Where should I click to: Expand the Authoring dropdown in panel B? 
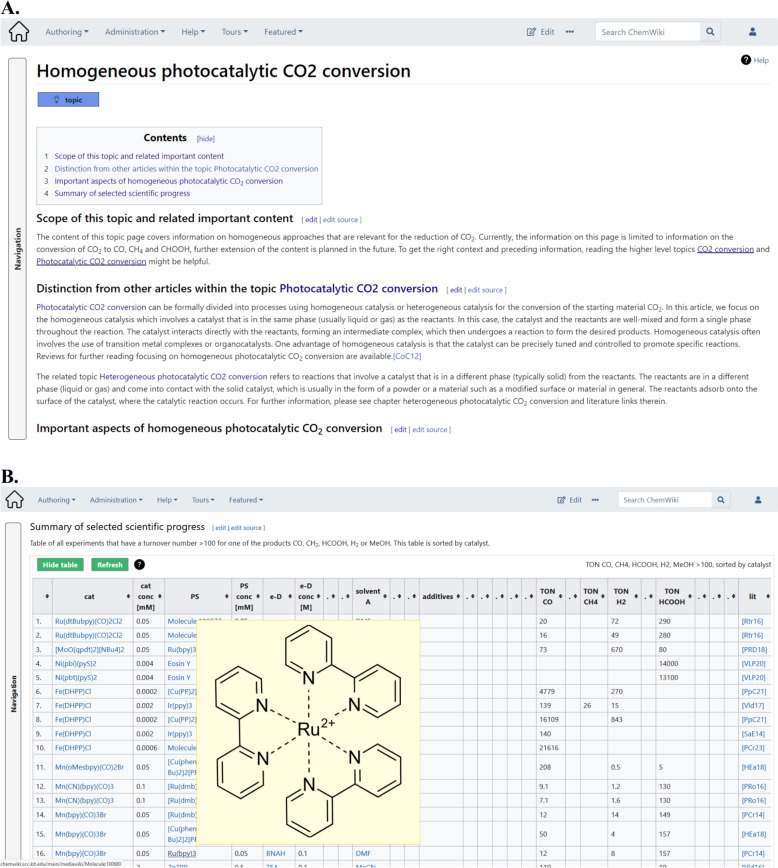[56, 500]
